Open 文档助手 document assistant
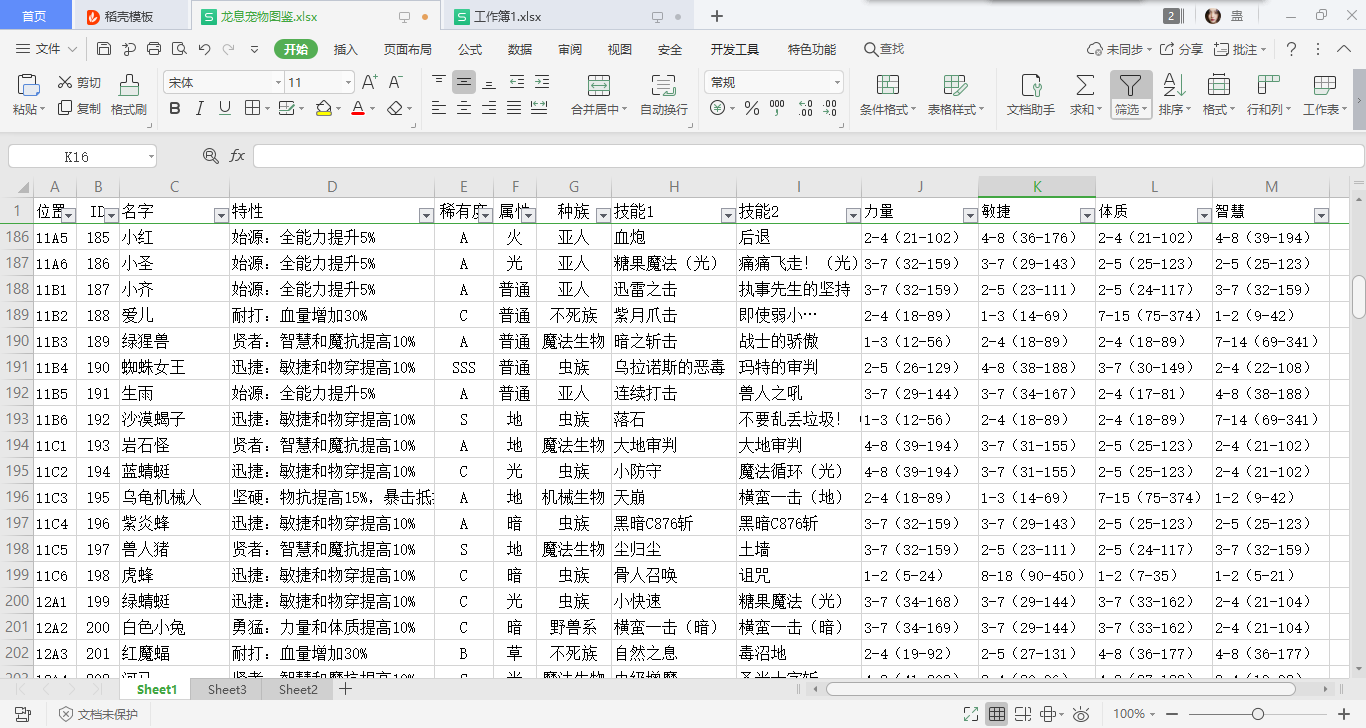The height and width of the screenshot is (728, 1366). pyautogui.click(x=1030, y=96)
